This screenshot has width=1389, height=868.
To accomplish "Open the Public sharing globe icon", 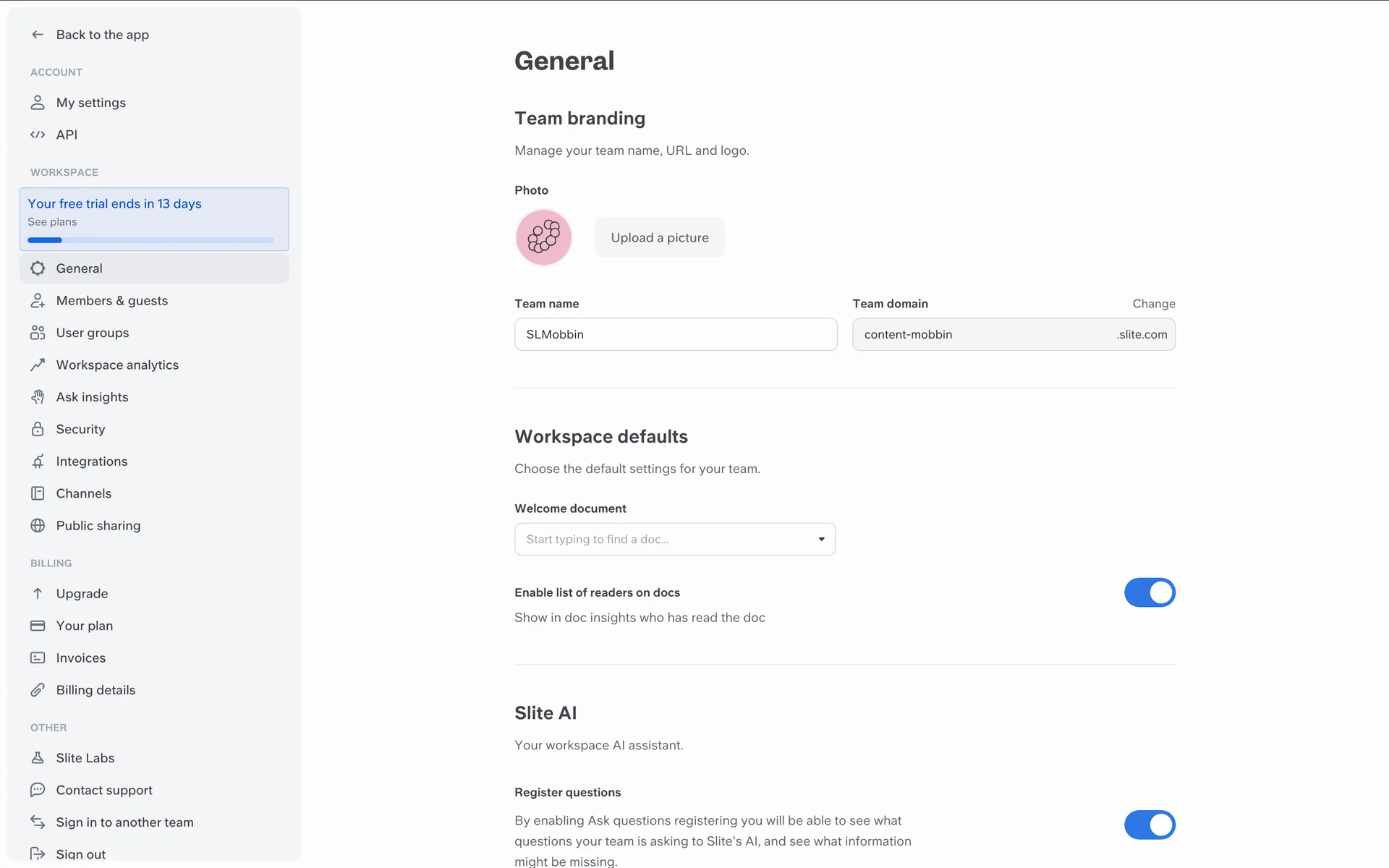I will (x=38, y=526).
